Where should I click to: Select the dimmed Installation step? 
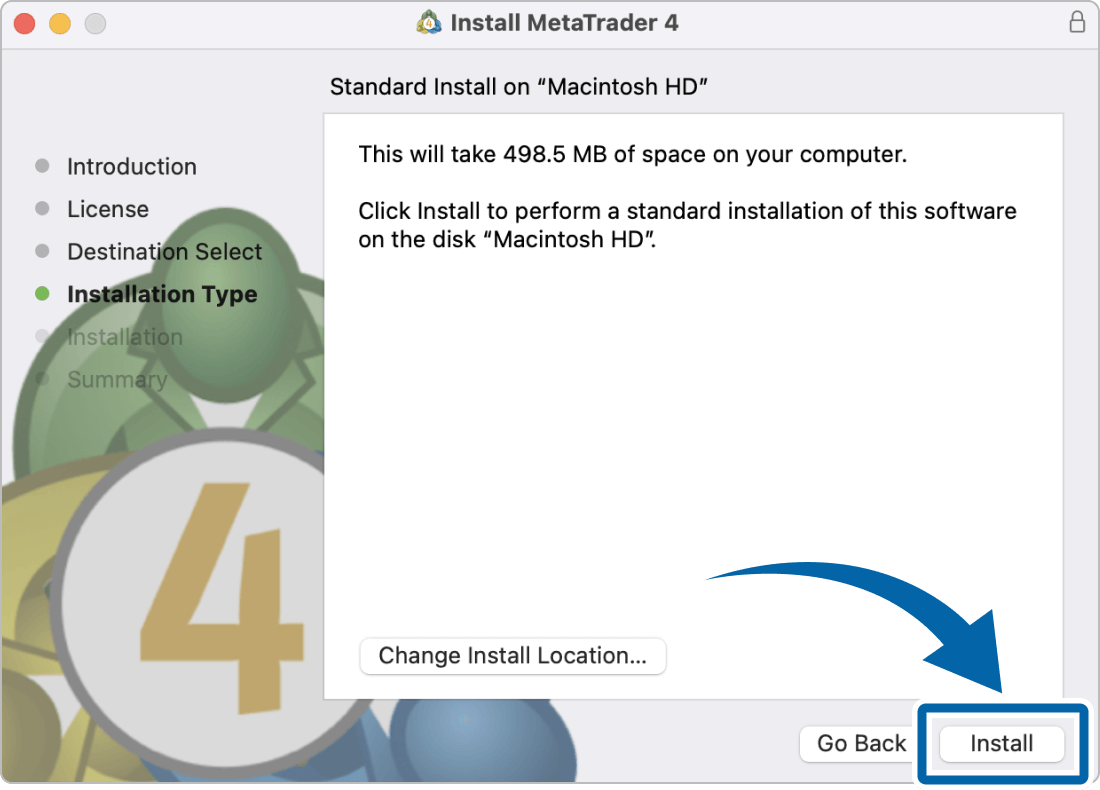(125, 337)
